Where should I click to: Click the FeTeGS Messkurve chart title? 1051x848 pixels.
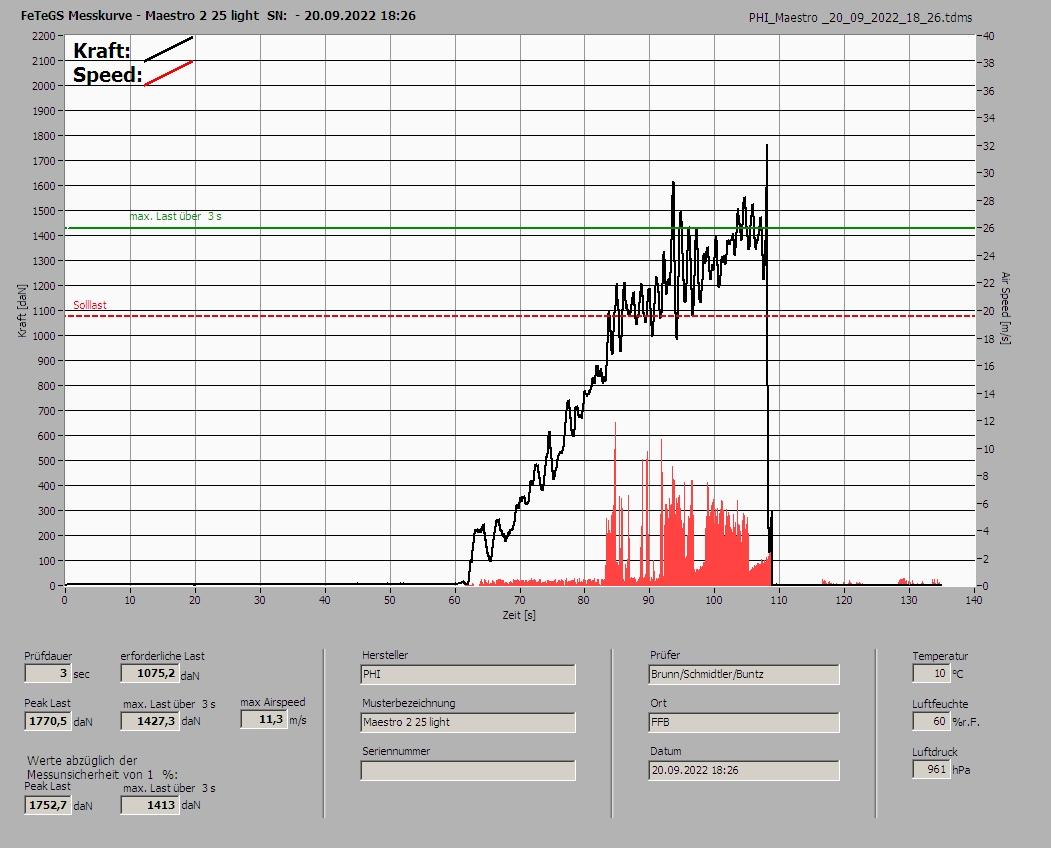pos(218,15)
